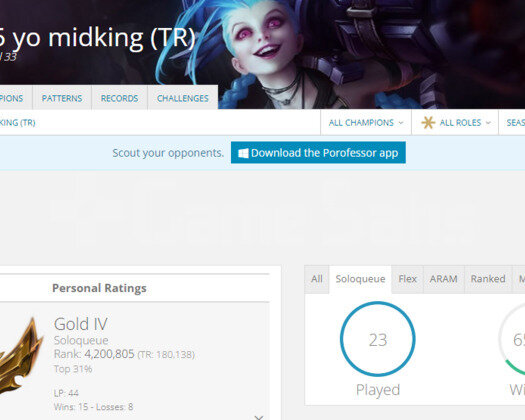525x420 pixels.
Task: Click Download the Porofessor app button
Action: pos(318,153)
